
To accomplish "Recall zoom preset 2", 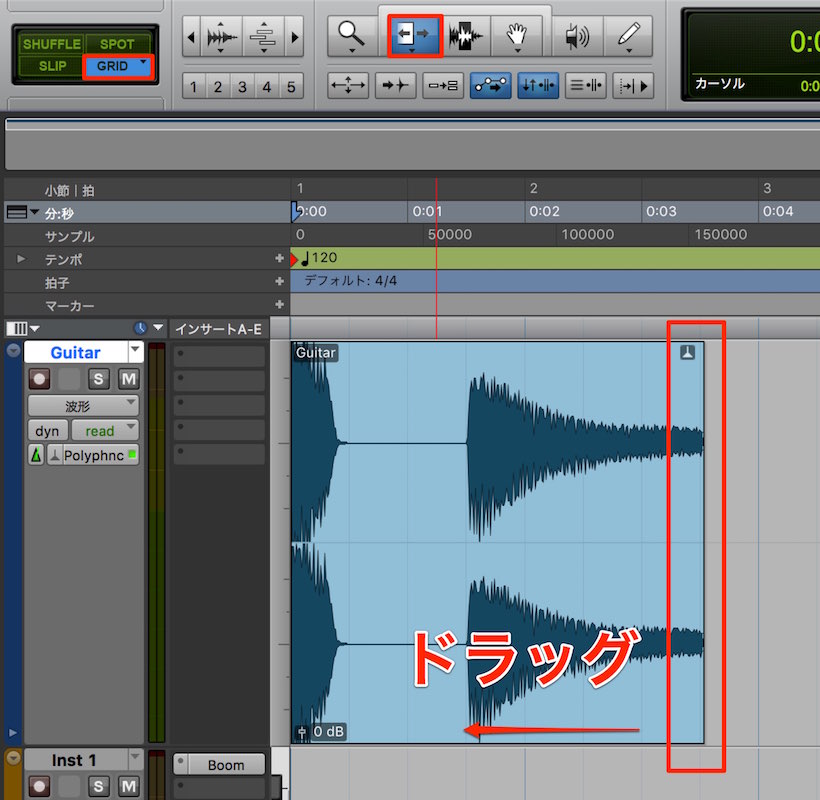I will click(218, 86).
